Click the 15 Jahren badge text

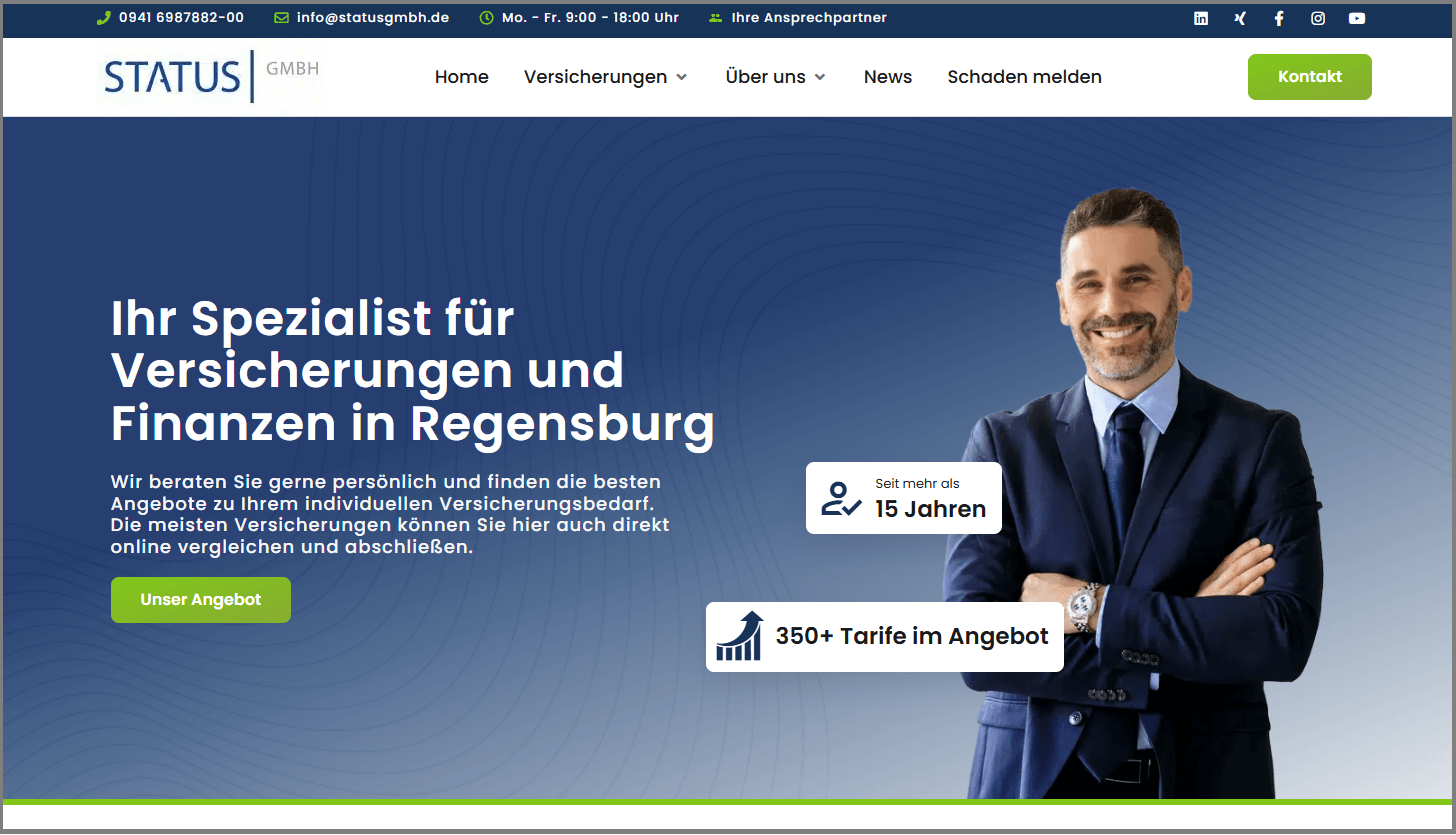931,508
